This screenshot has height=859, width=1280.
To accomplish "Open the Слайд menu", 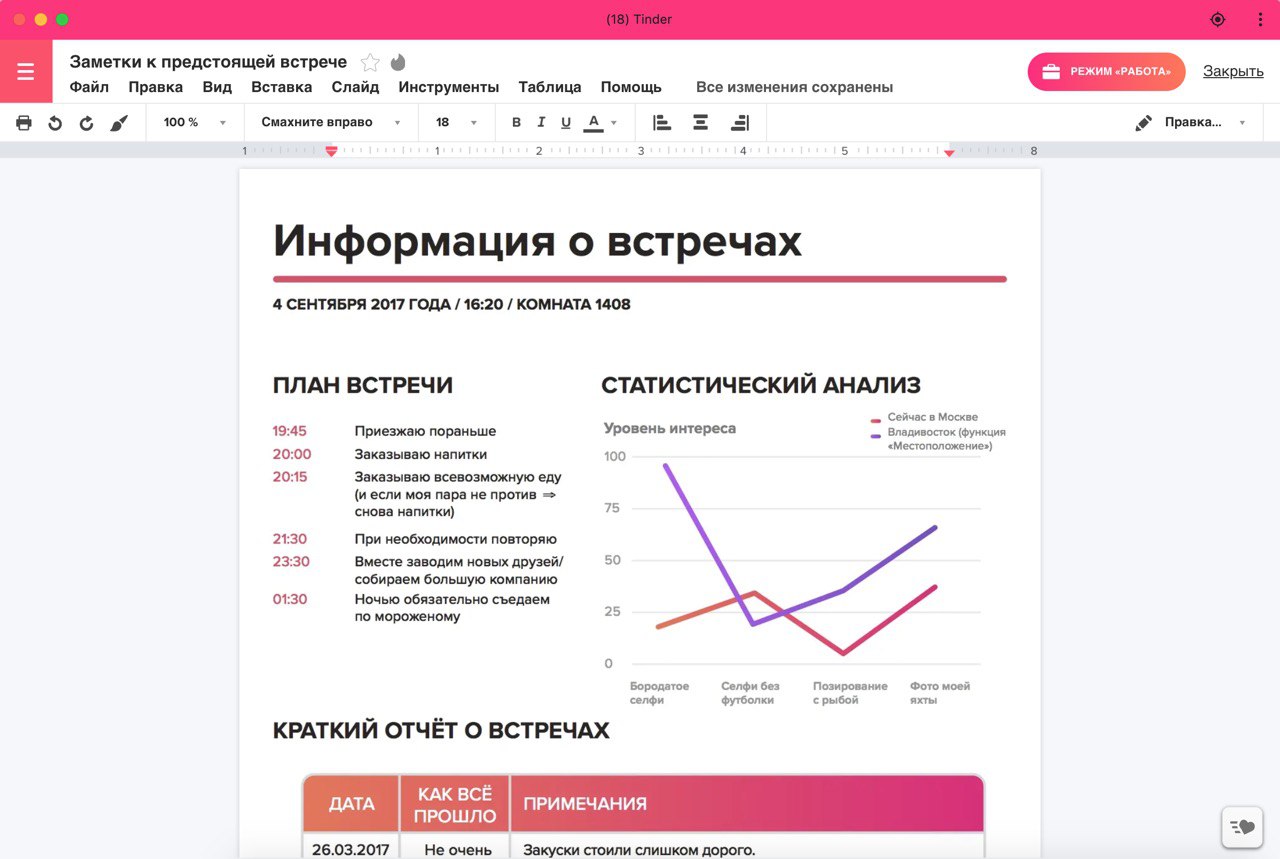I will (356, 87).
